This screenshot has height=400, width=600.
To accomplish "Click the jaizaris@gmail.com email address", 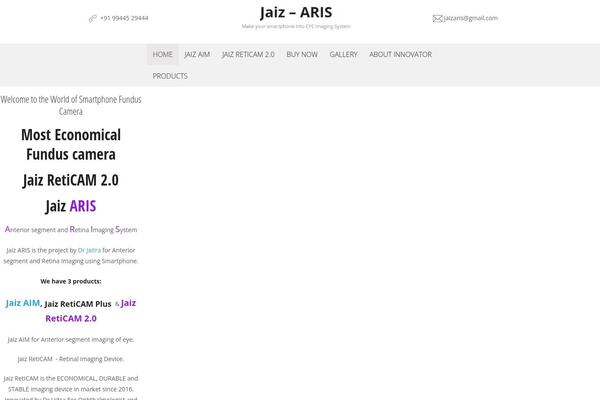I will [471, 18].
